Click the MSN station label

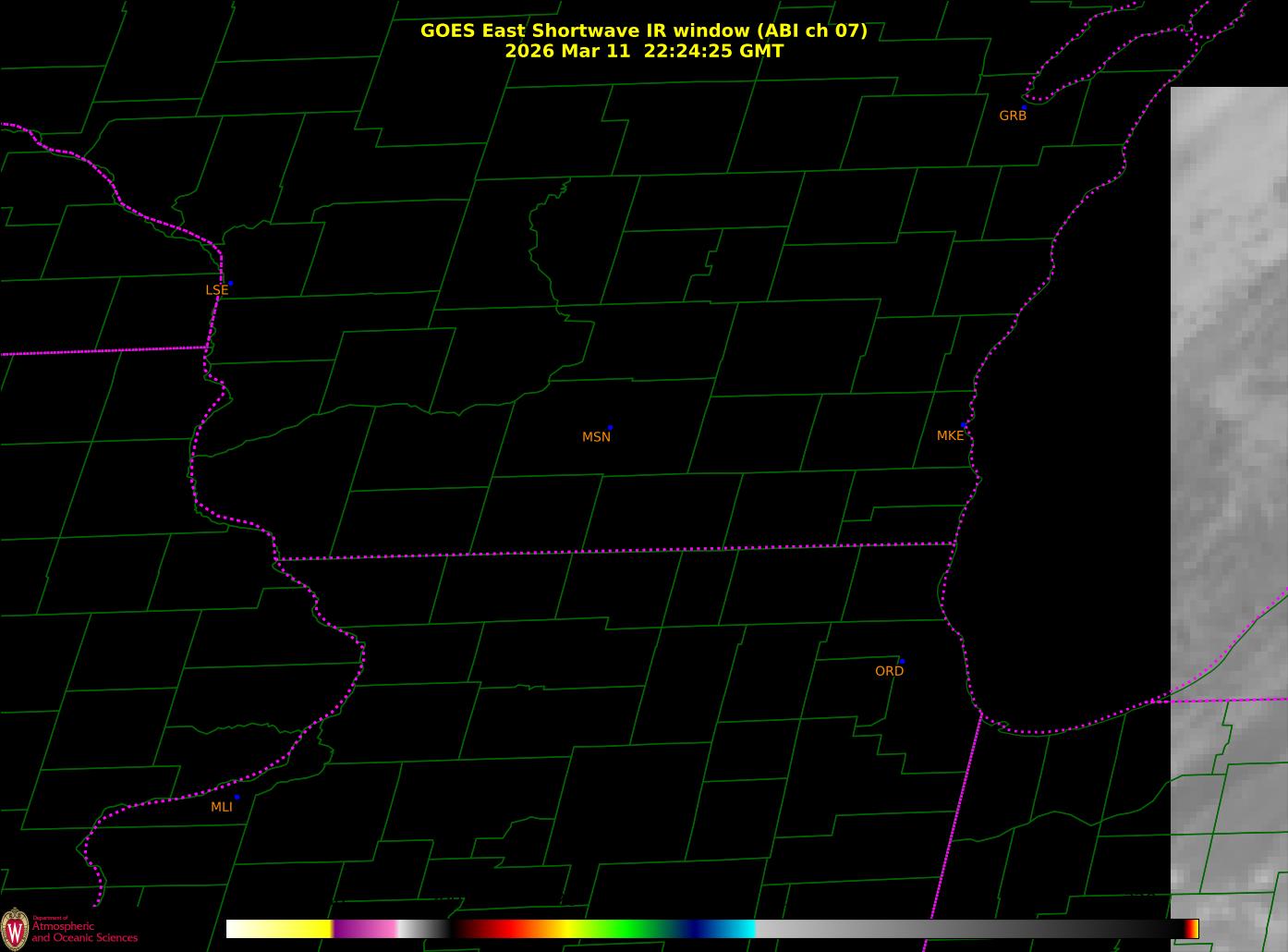[596, 437]
